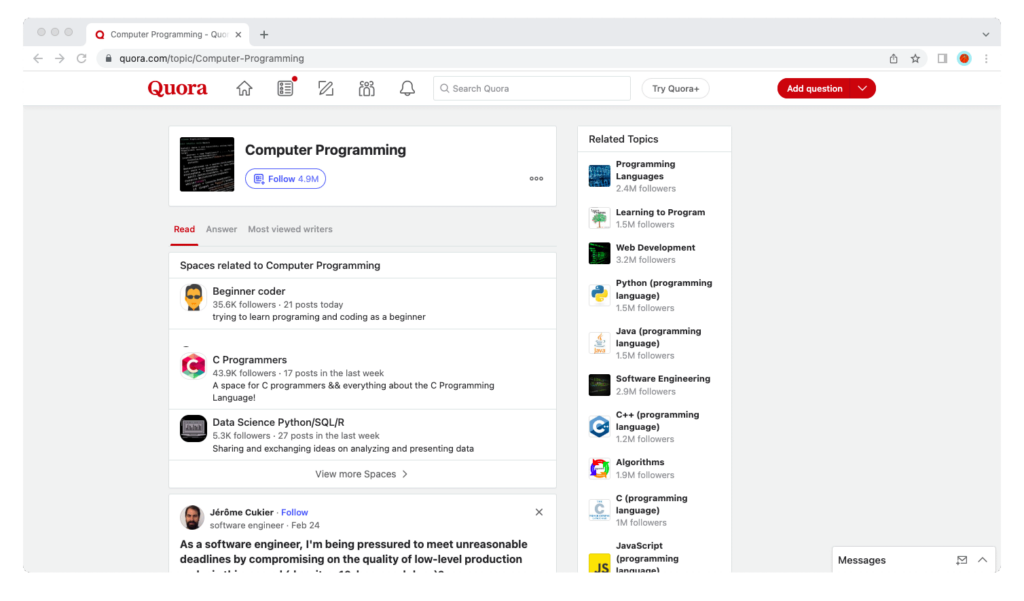Follow the Computer Programming topic
Screen dimensions: 1024x601
click(x=285, y=178)
